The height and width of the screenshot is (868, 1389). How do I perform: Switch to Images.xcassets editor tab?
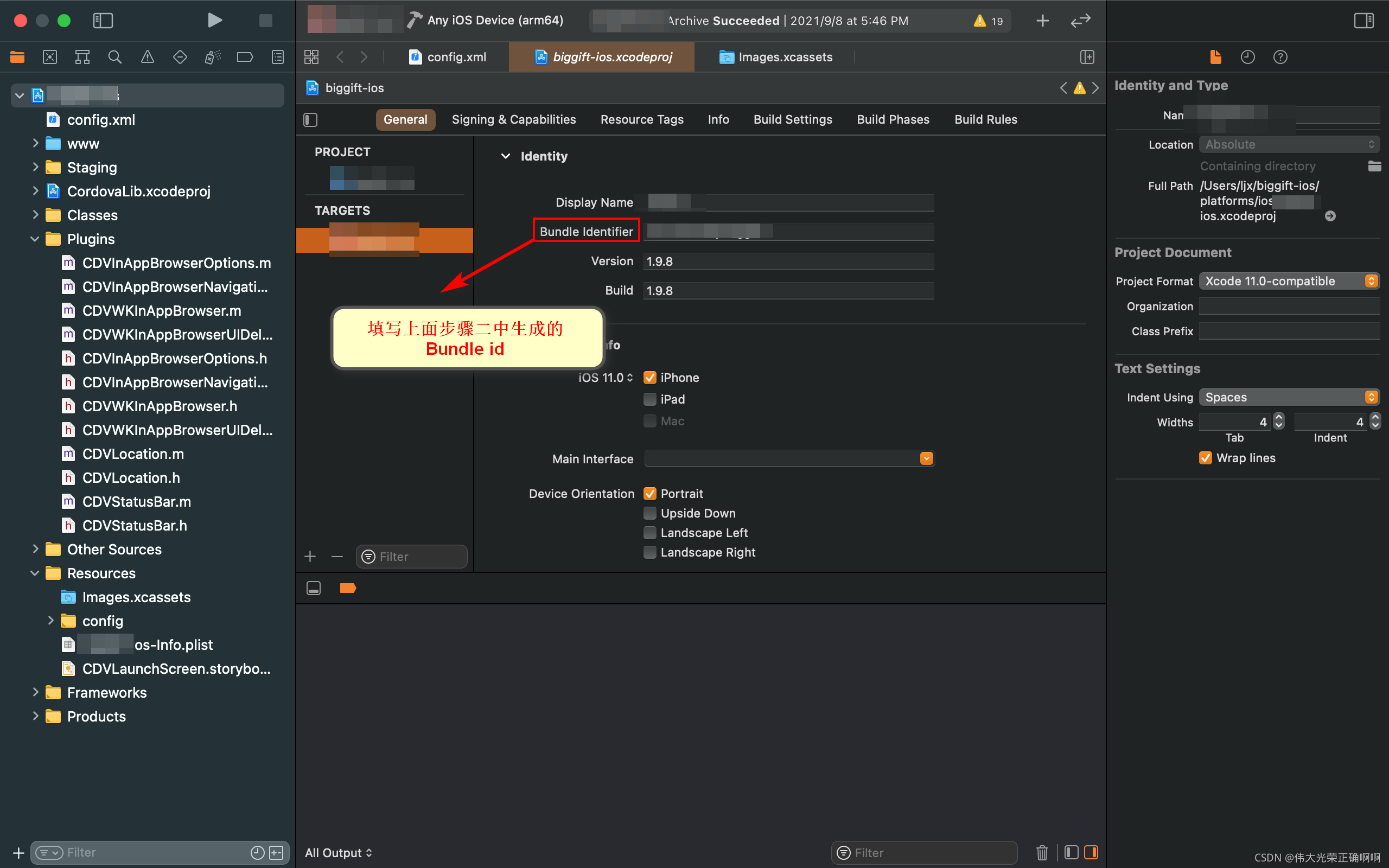coord(775,57)
